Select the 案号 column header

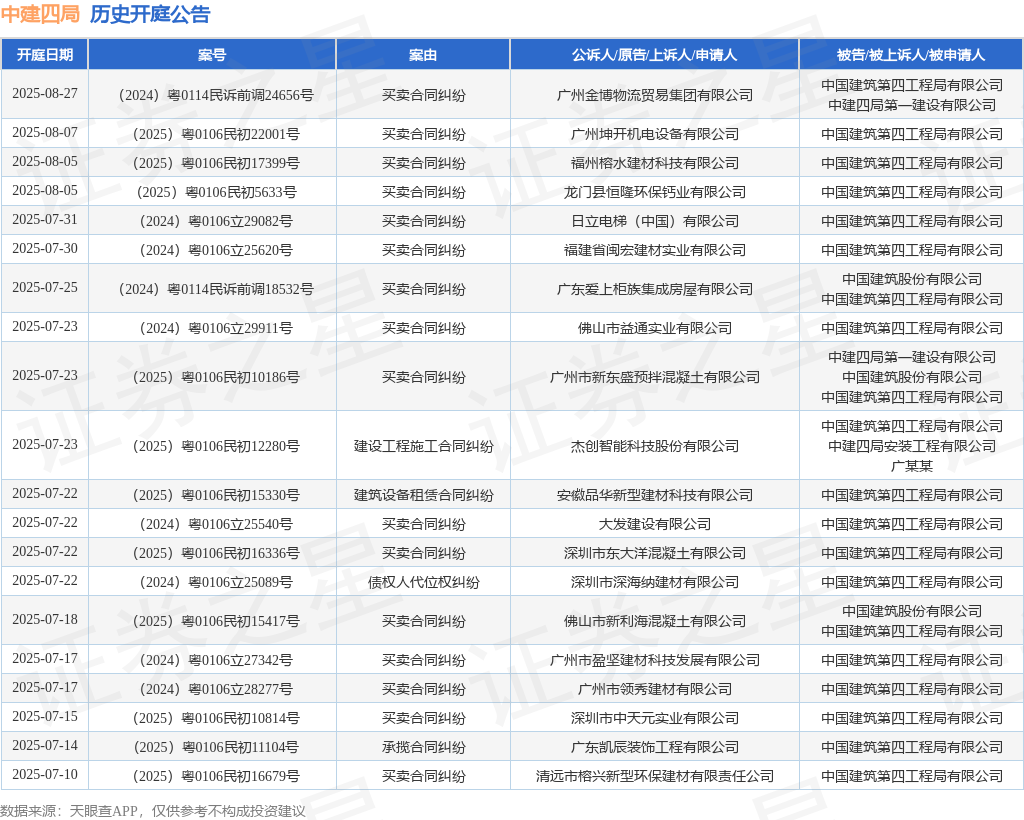tap(212, 55)
